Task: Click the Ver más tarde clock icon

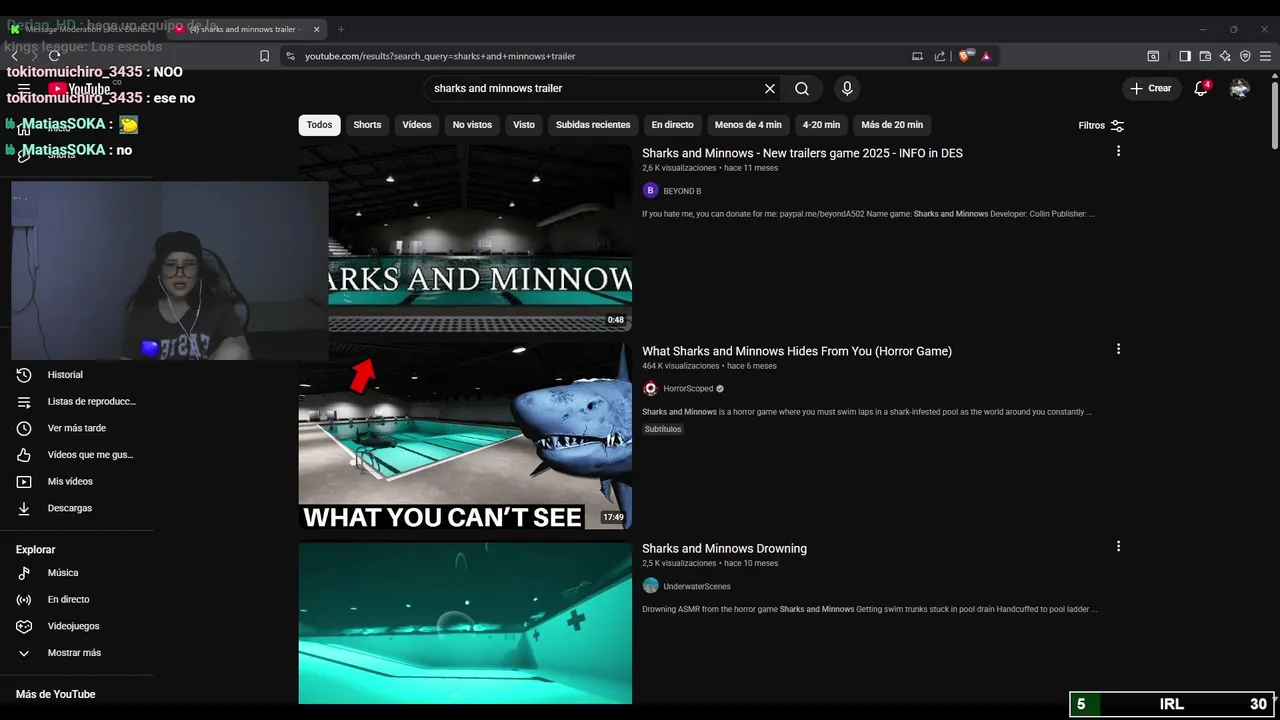Action: pyautogui.click(x=24, y=428)
